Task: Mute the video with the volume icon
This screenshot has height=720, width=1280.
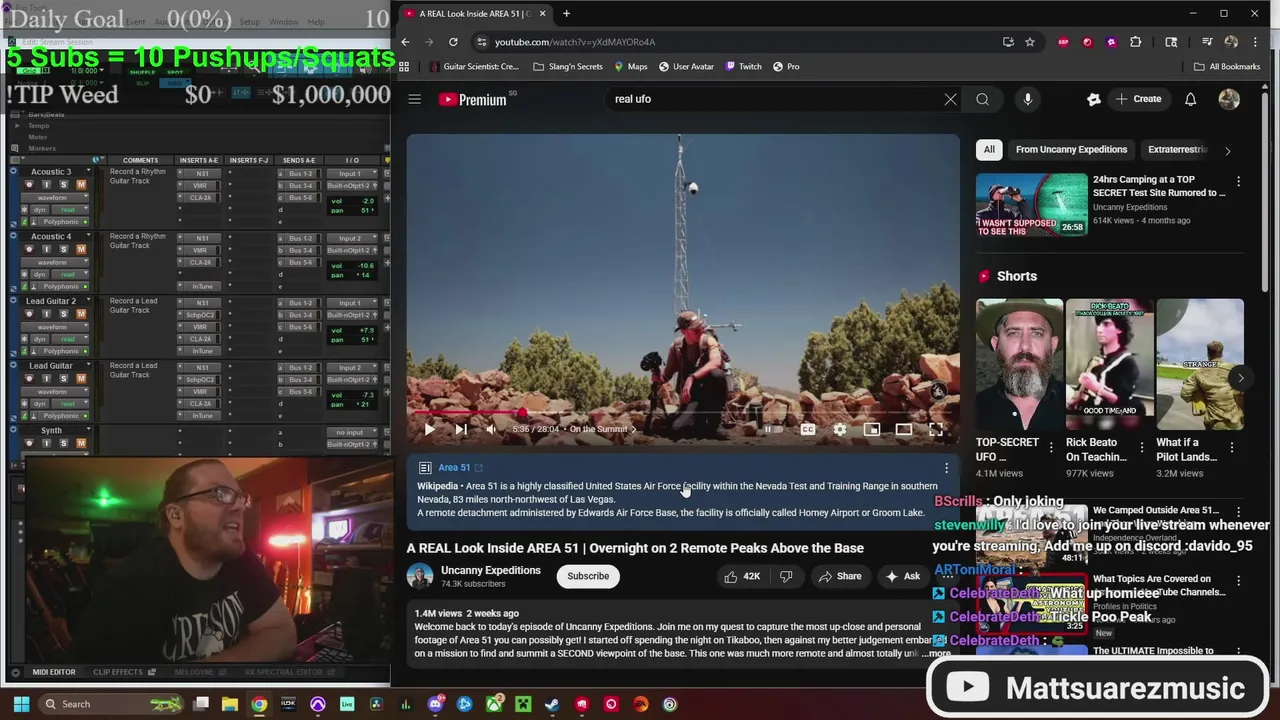Action: point(490,429)
